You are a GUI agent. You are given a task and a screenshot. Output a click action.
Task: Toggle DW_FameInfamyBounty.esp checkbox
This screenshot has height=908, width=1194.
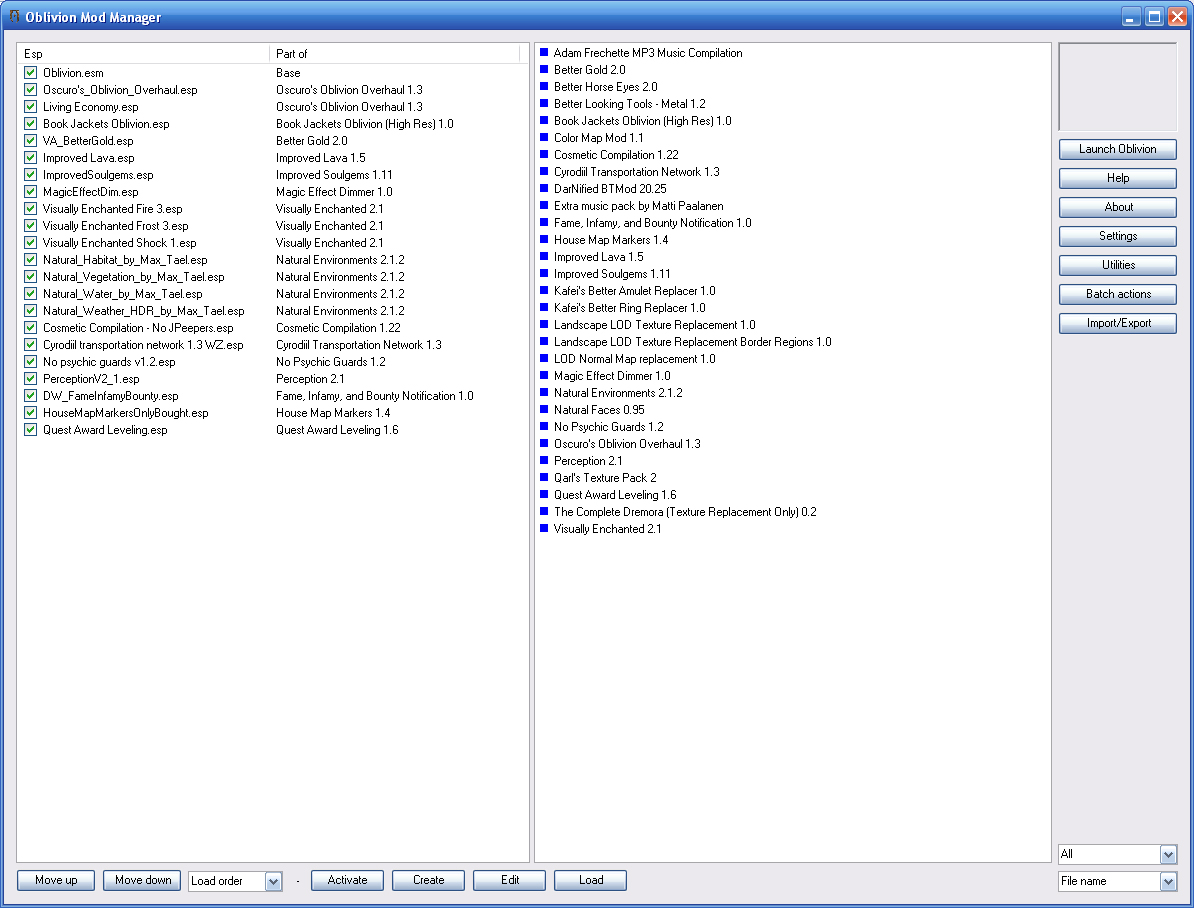[30, 395]
